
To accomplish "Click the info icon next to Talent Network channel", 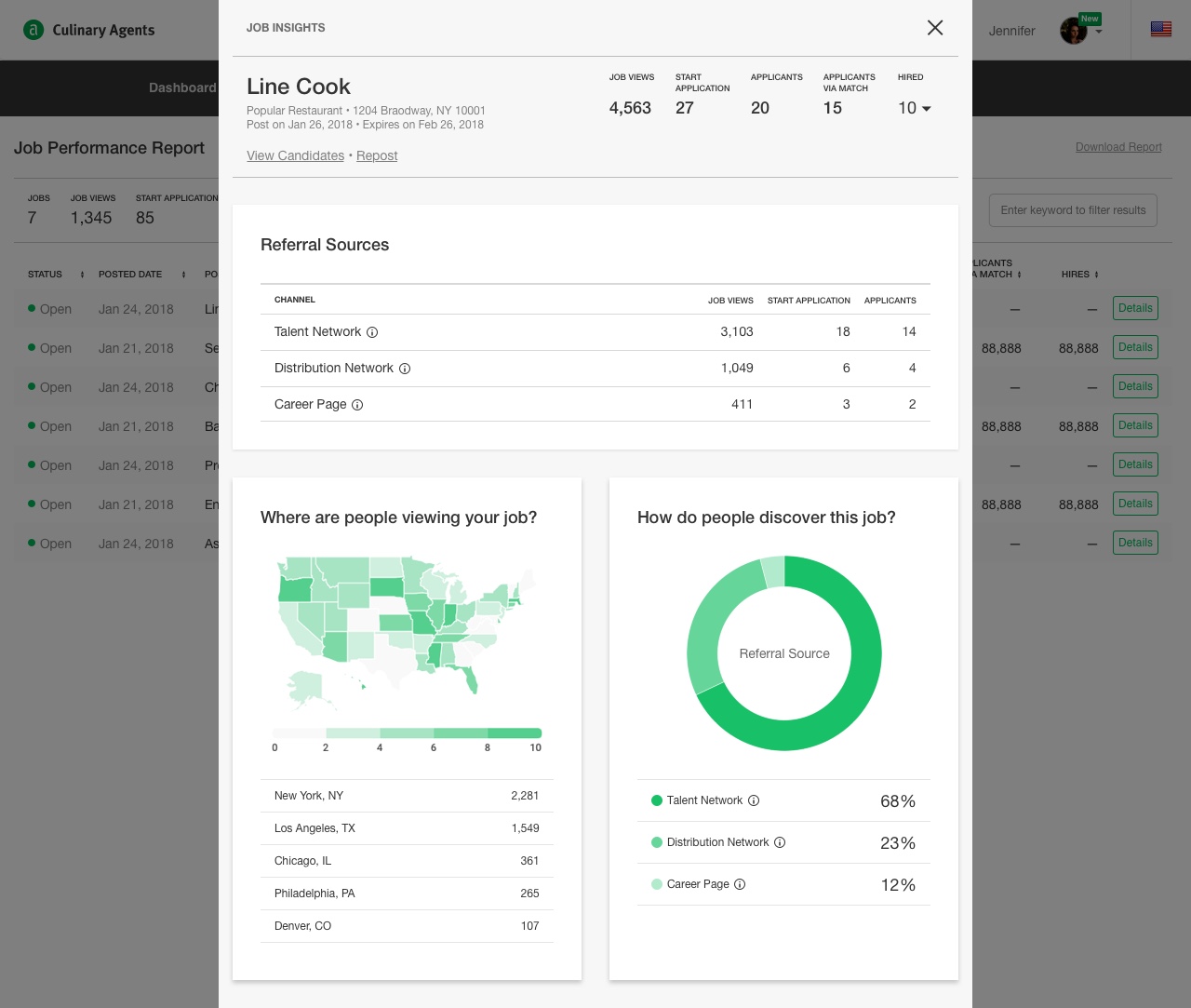I will pyautogui.click(x=373, y=332).
